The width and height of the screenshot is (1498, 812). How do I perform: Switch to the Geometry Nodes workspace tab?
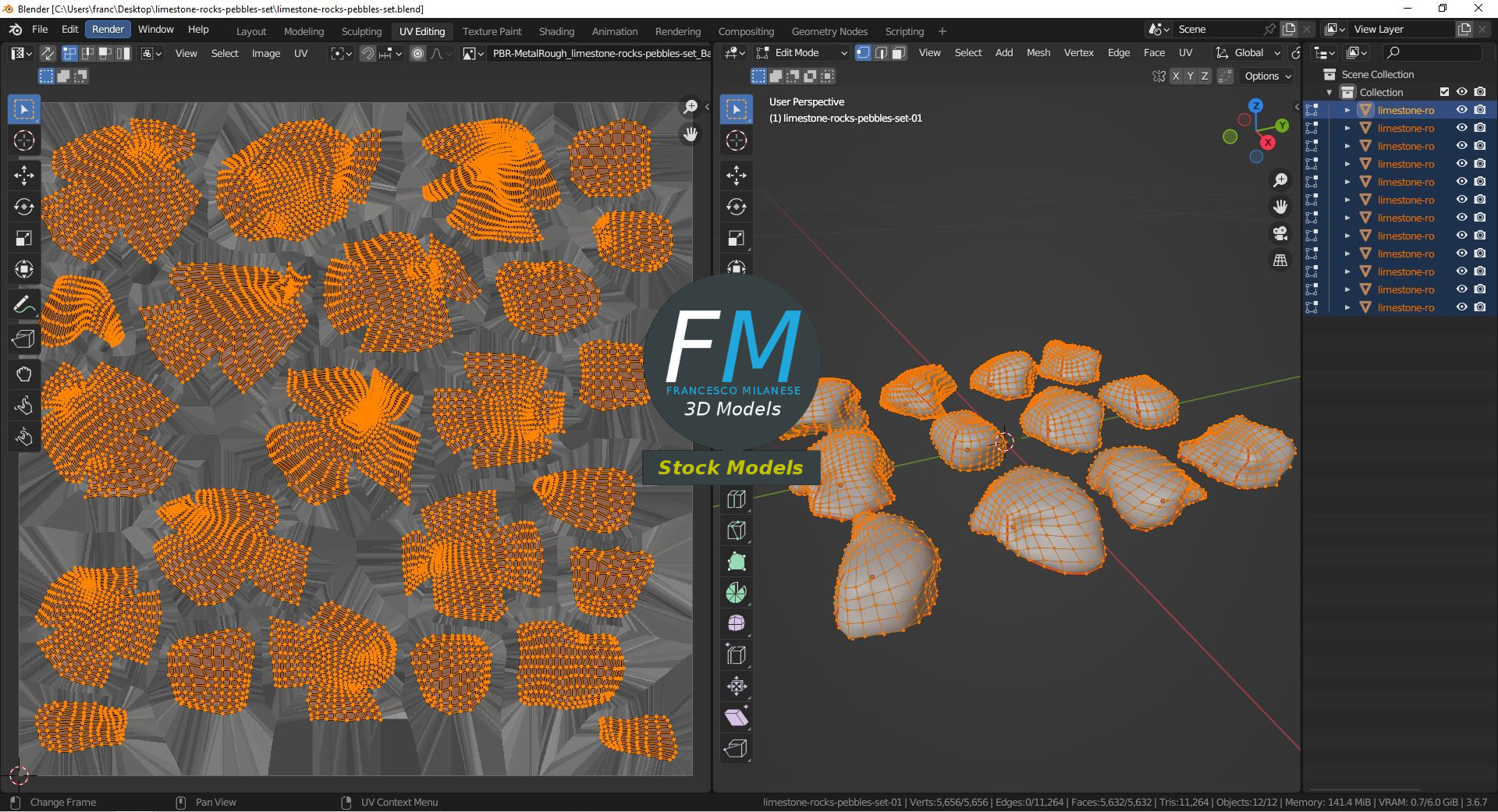(x=829, y=31)
